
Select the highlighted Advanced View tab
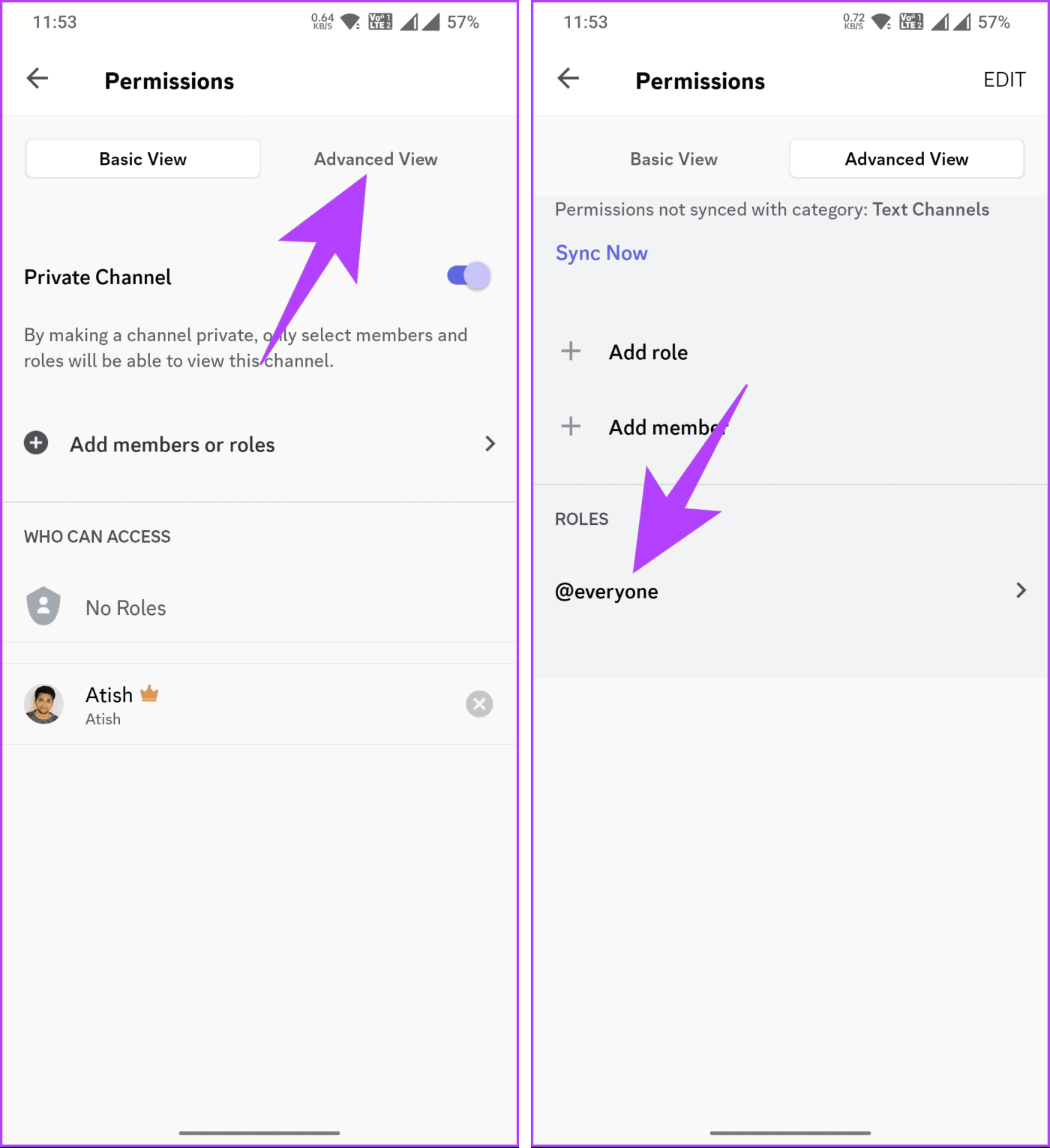[x=907, y=159]
